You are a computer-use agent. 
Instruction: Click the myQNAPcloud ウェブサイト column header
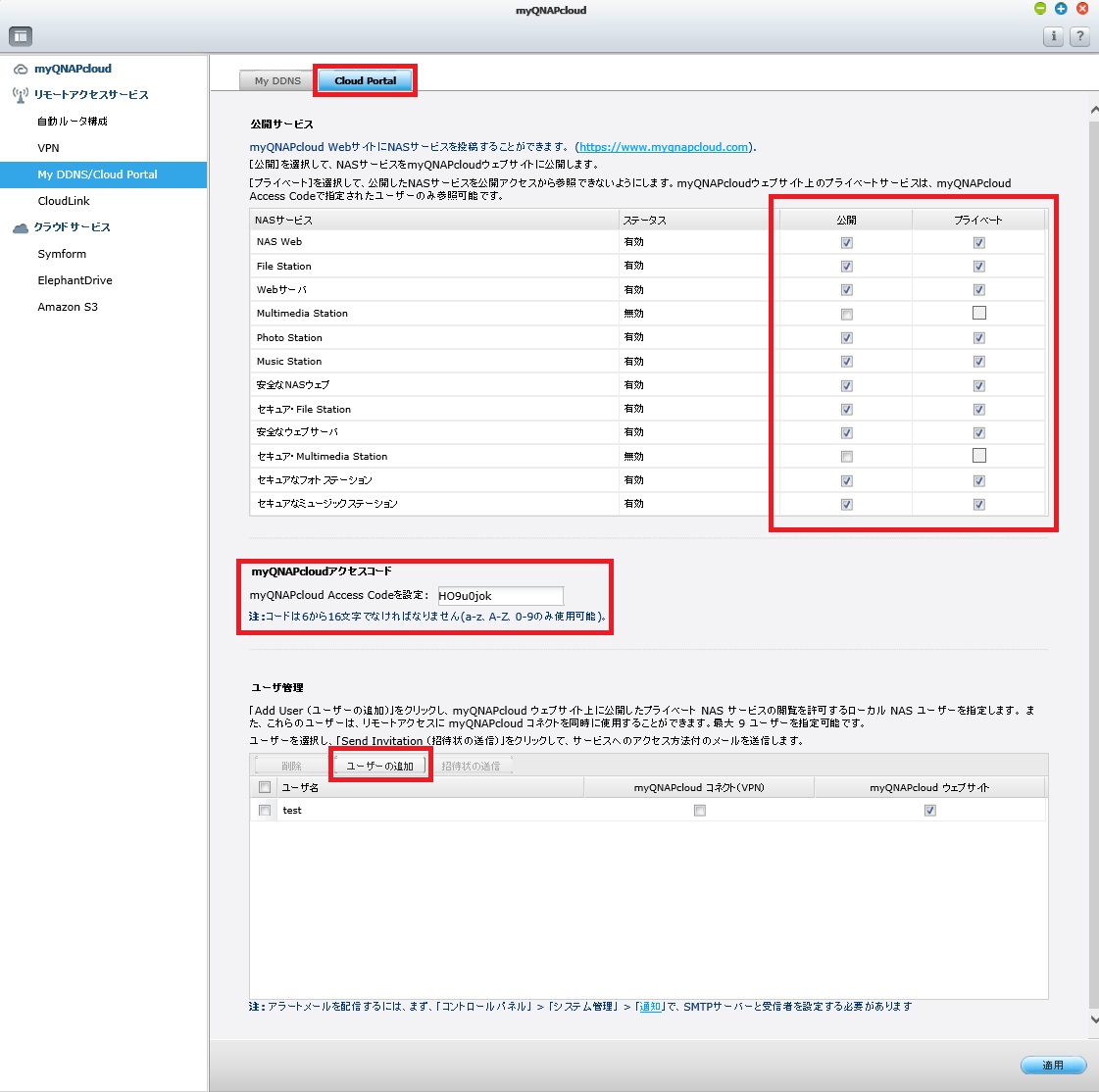pos(929,788)
